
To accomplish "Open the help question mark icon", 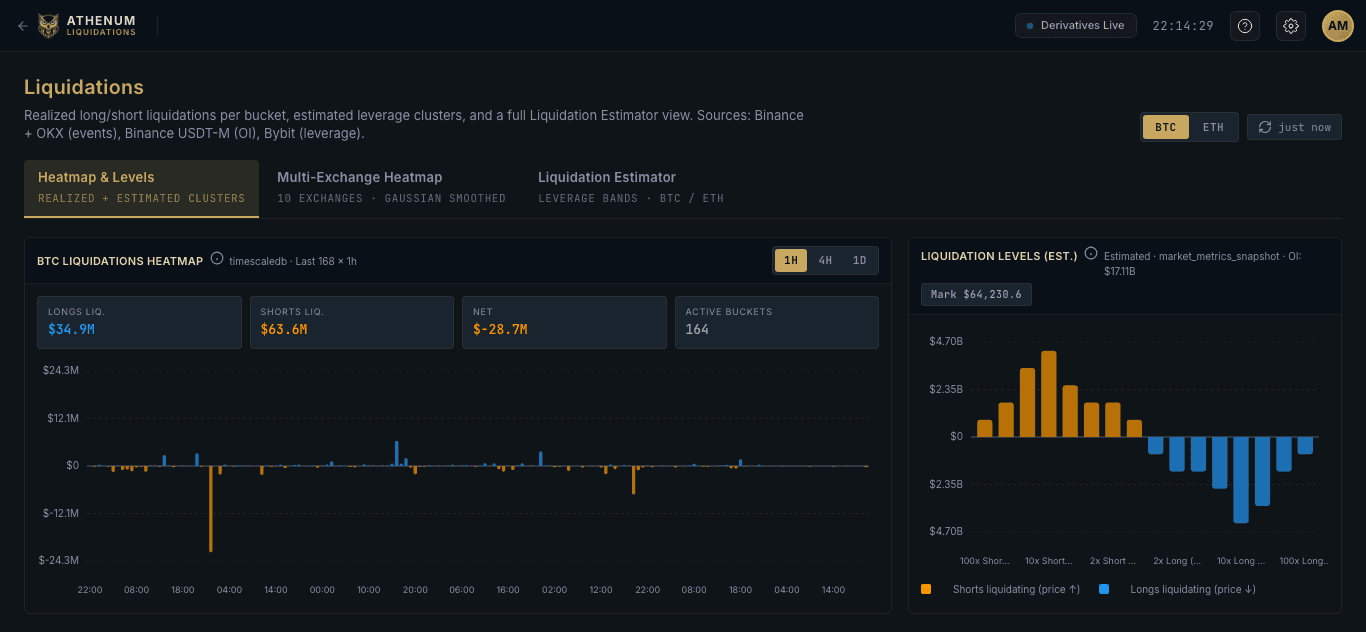I will (x=1245, y=26).
